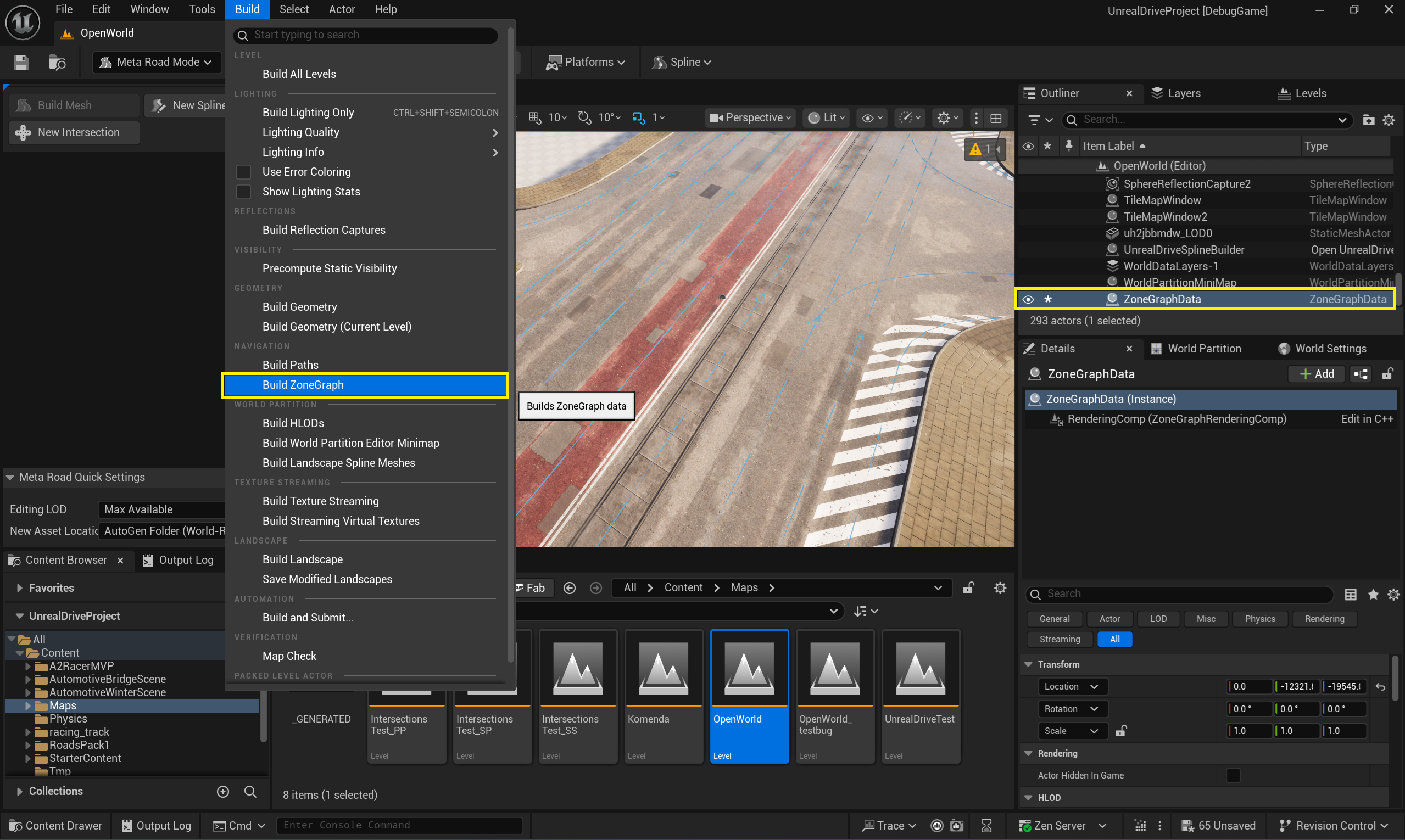Click the Edit in C++ link
The image size is (1405, 840).
(1367, 419)
